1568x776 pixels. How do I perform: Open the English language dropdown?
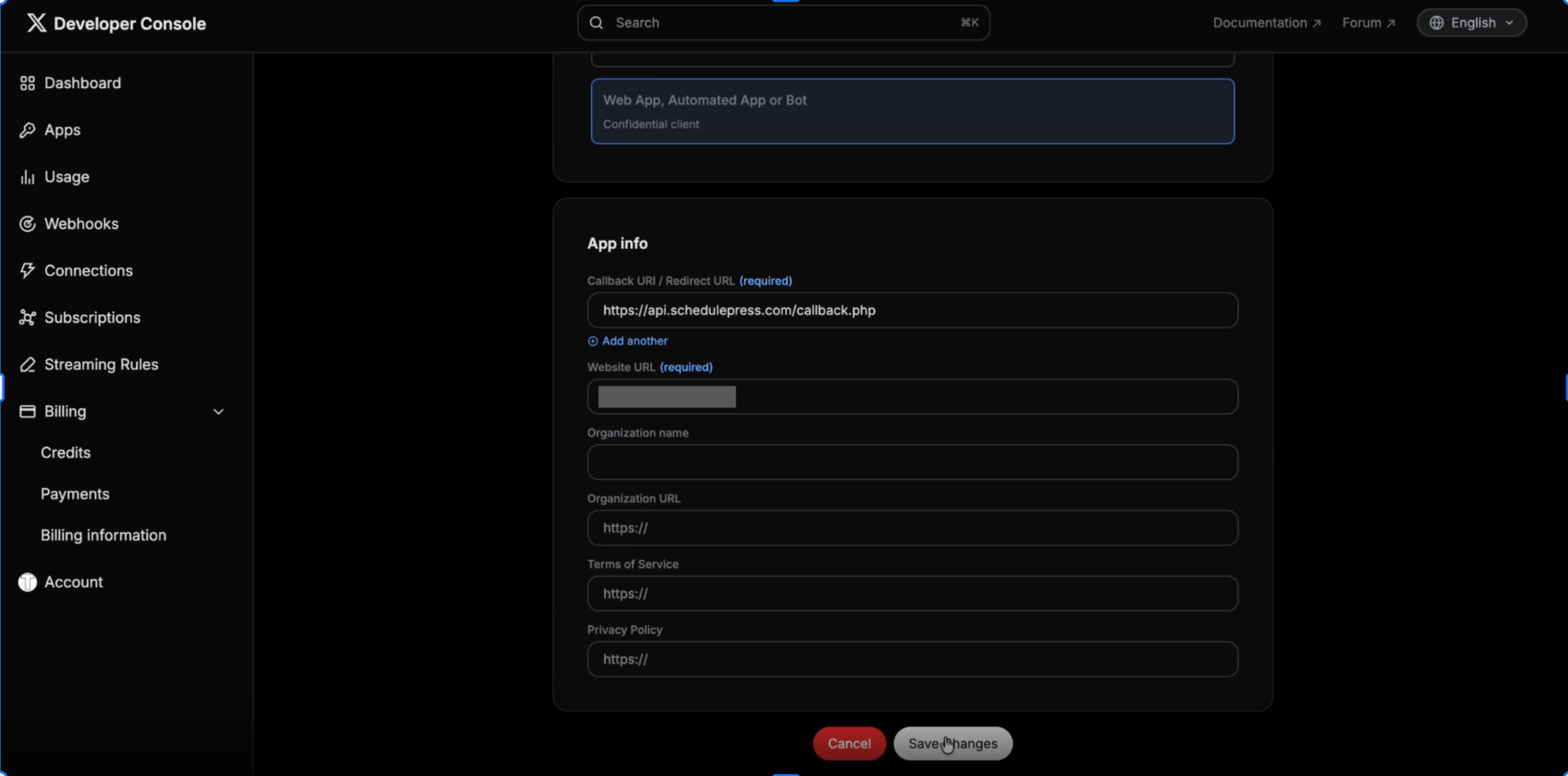1472,23
